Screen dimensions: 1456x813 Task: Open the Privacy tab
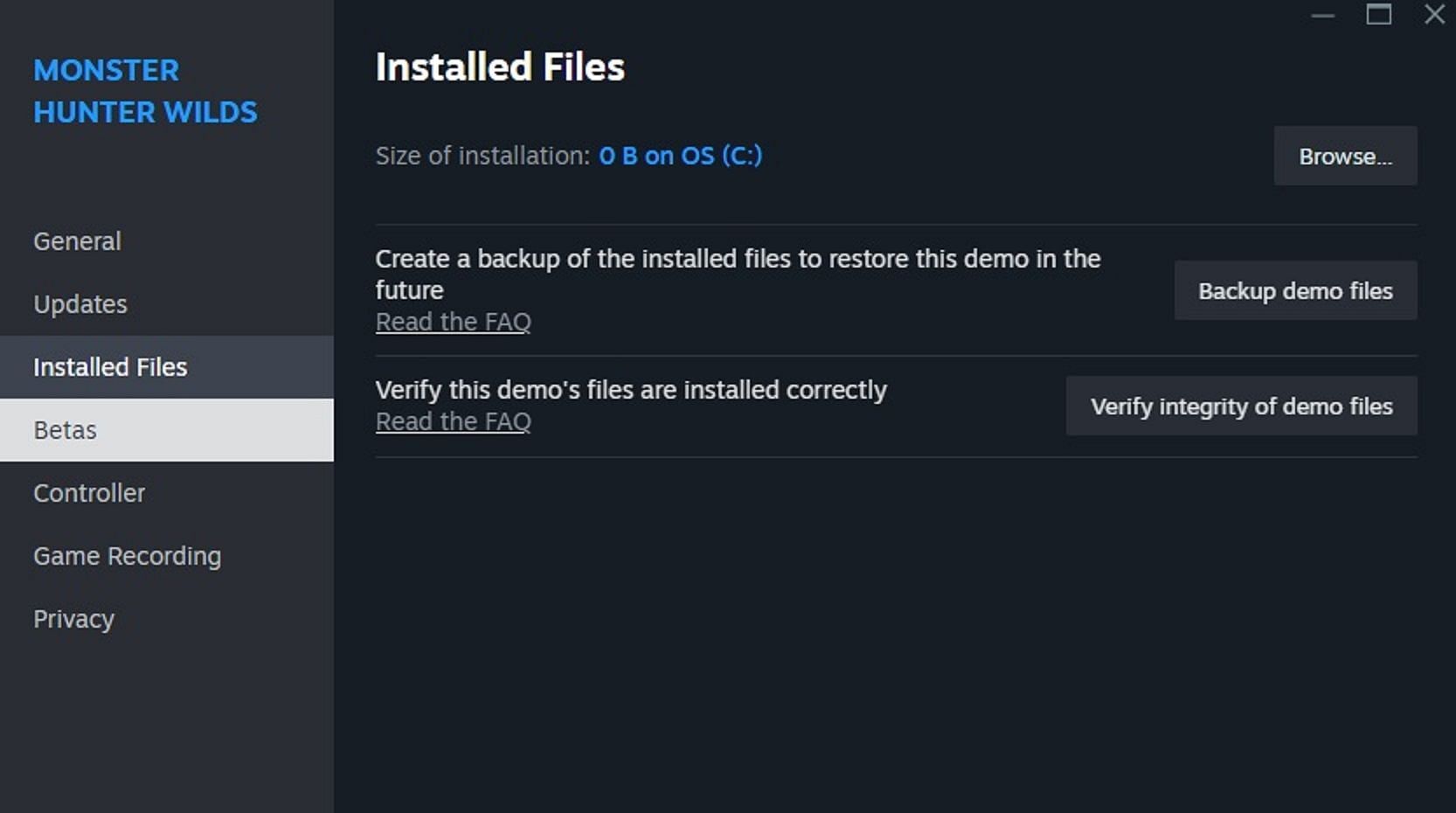click(74, 619)
